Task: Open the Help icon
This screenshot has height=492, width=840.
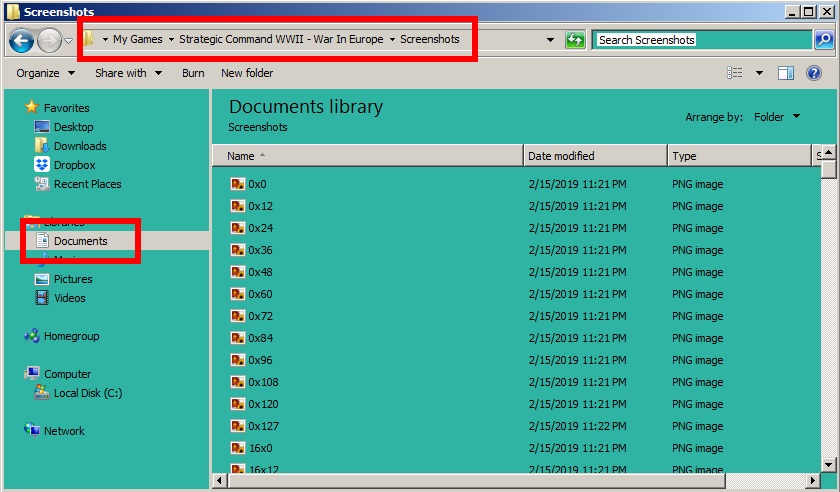Action: tap(814, 73)
